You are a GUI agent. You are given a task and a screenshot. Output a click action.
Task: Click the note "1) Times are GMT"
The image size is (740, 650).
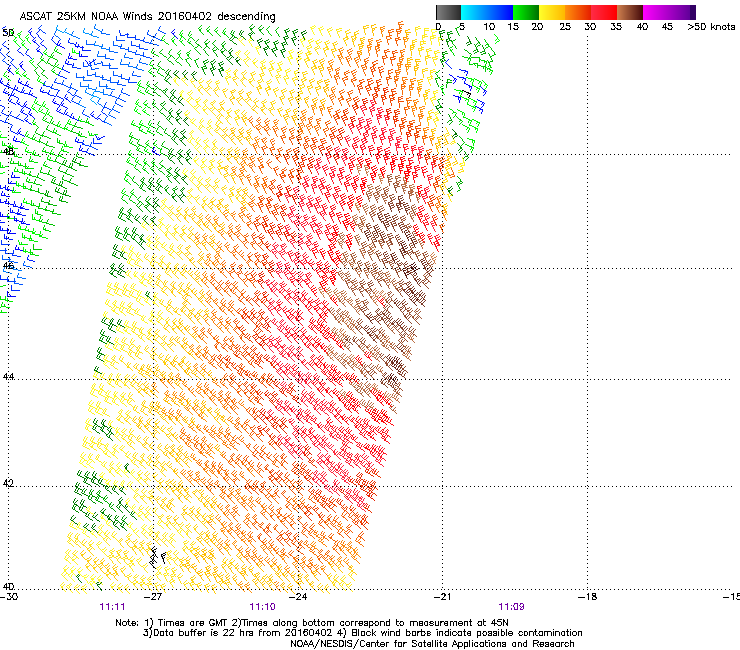[x=187, y=623]
